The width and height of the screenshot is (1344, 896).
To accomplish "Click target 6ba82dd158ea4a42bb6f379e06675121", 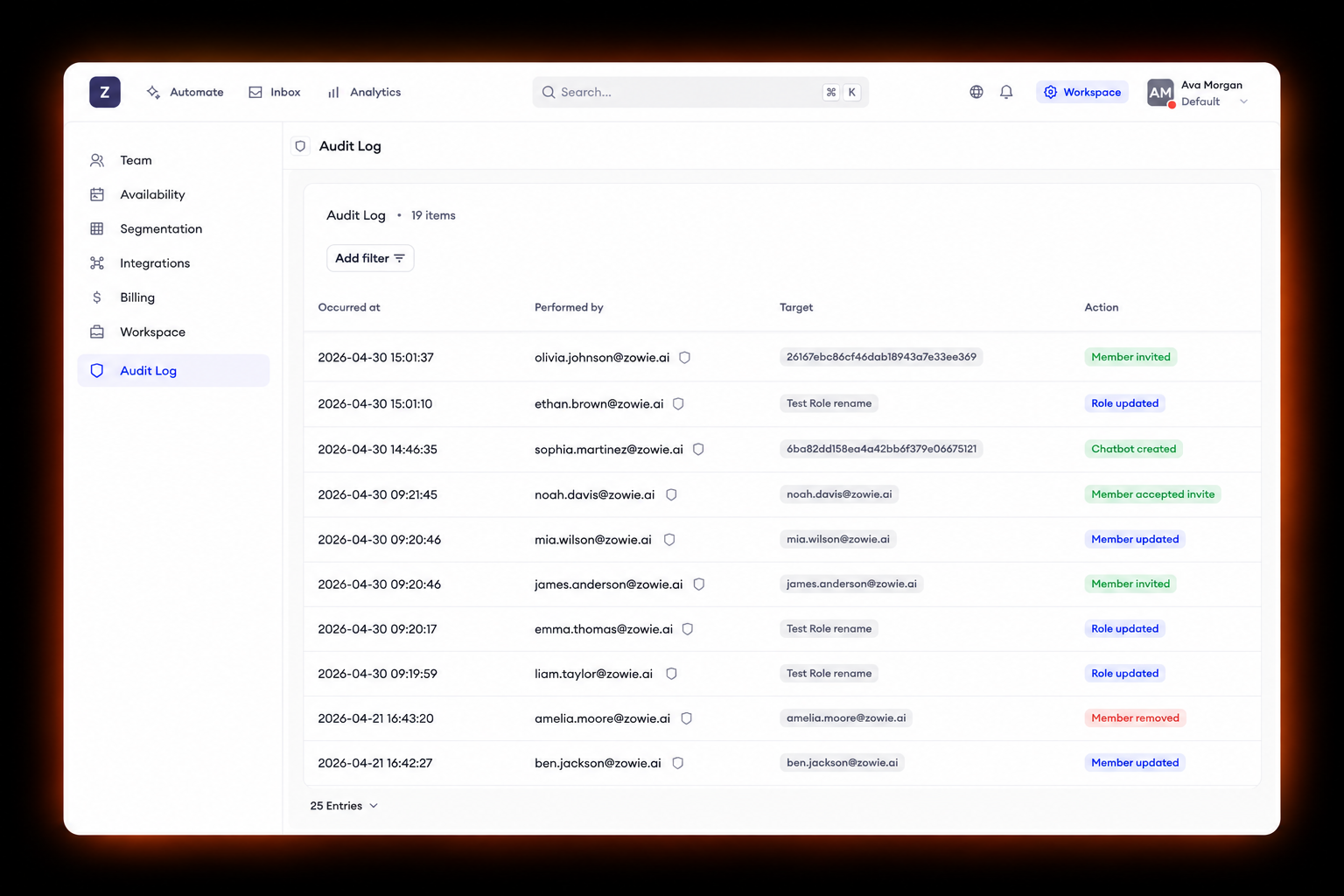I will (881, 449).
